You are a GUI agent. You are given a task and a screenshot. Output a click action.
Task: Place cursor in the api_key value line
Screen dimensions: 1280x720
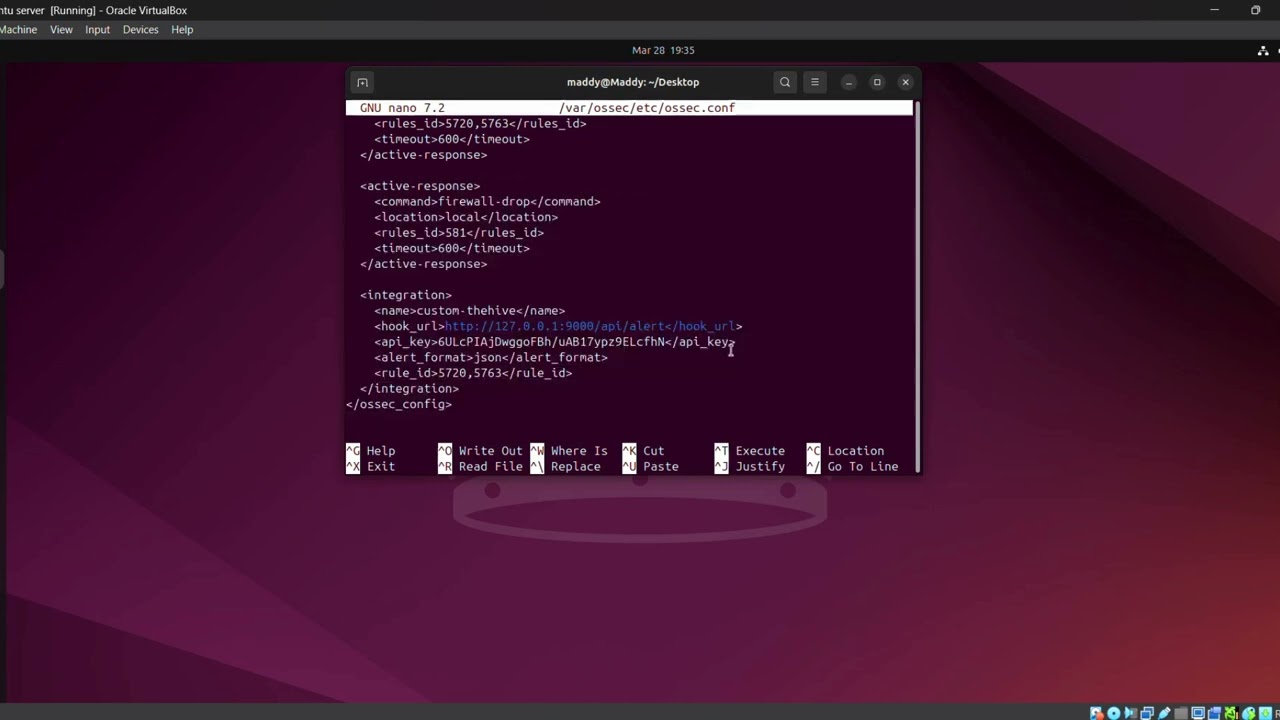tap(555, 342)
